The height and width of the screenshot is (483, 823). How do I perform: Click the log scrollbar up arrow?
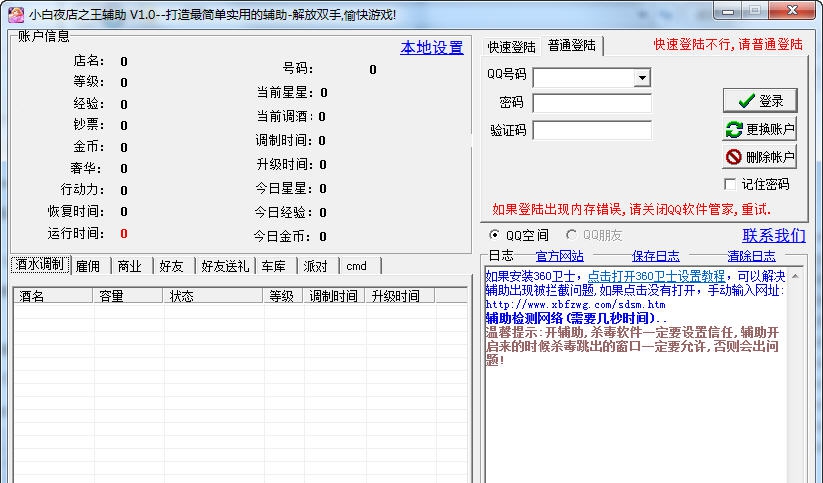pyautogui.click(x=795, y=276)
